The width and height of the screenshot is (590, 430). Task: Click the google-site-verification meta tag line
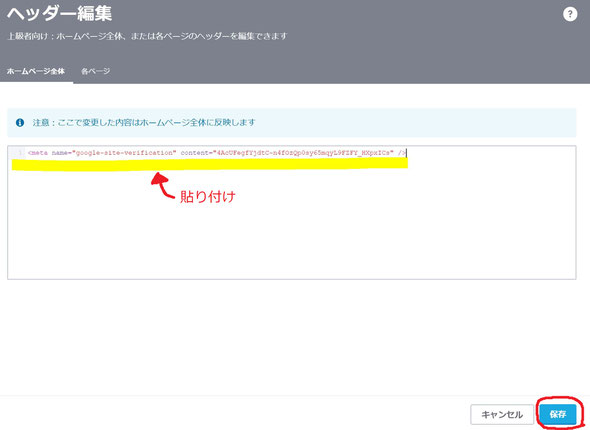point(217,153)
